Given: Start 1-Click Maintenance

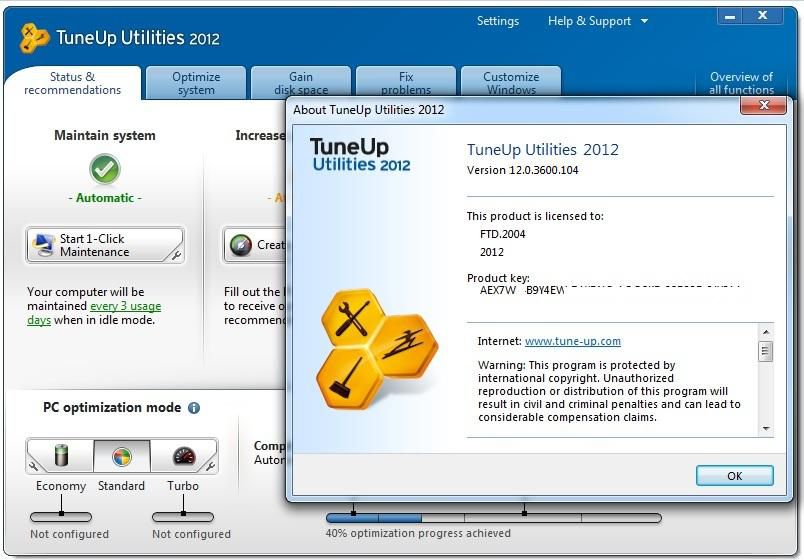Looking at the screenshot, I should tap(105, 245).
